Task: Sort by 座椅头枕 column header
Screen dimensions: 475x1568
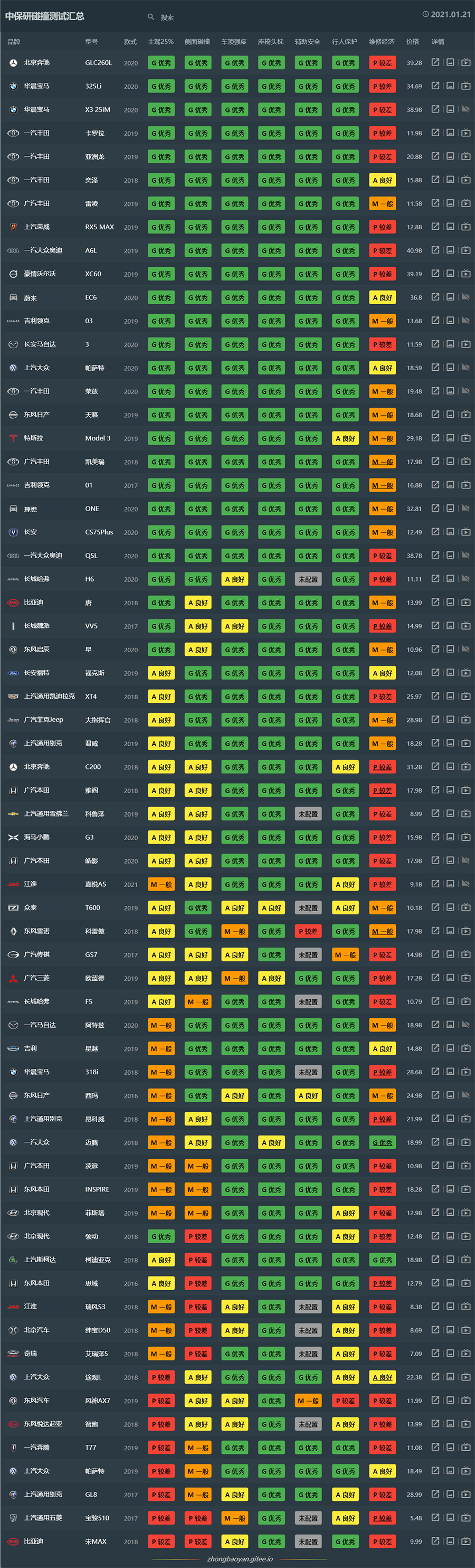Action: [x=271, y=41]
